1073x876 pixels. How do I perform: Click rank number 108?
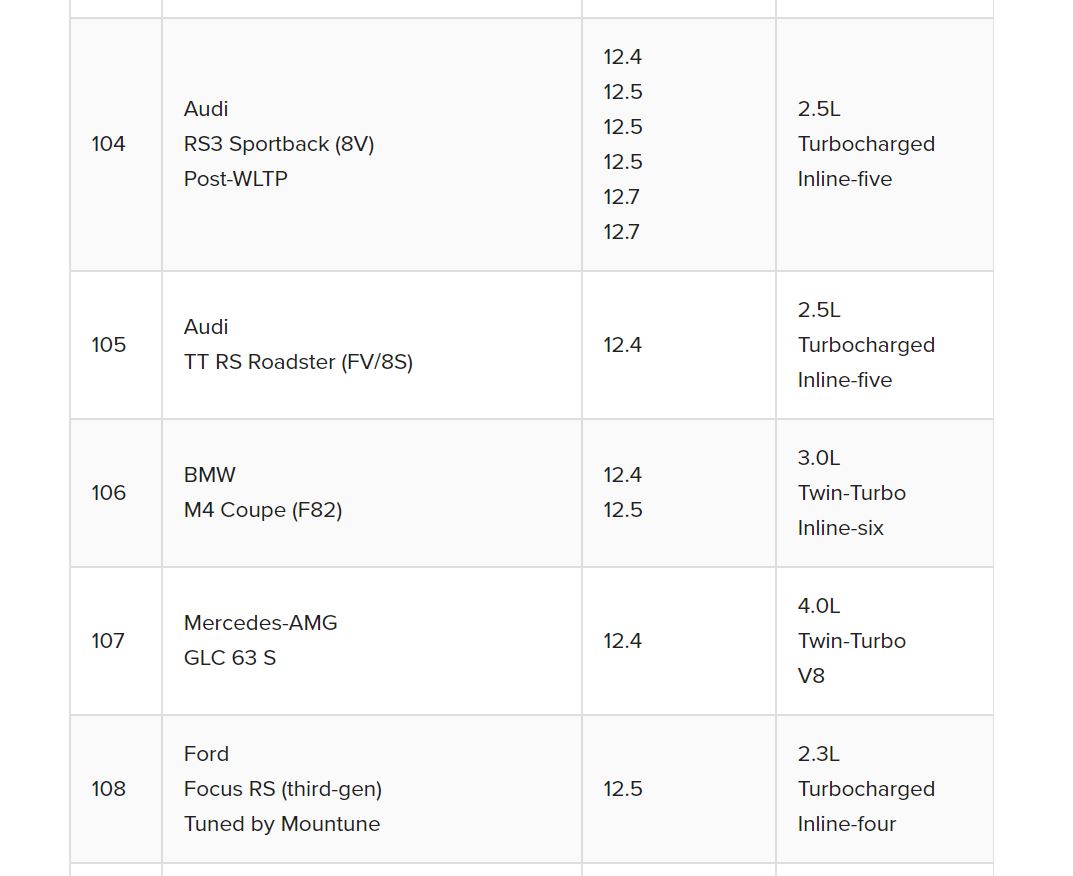[x=108, y=789]
